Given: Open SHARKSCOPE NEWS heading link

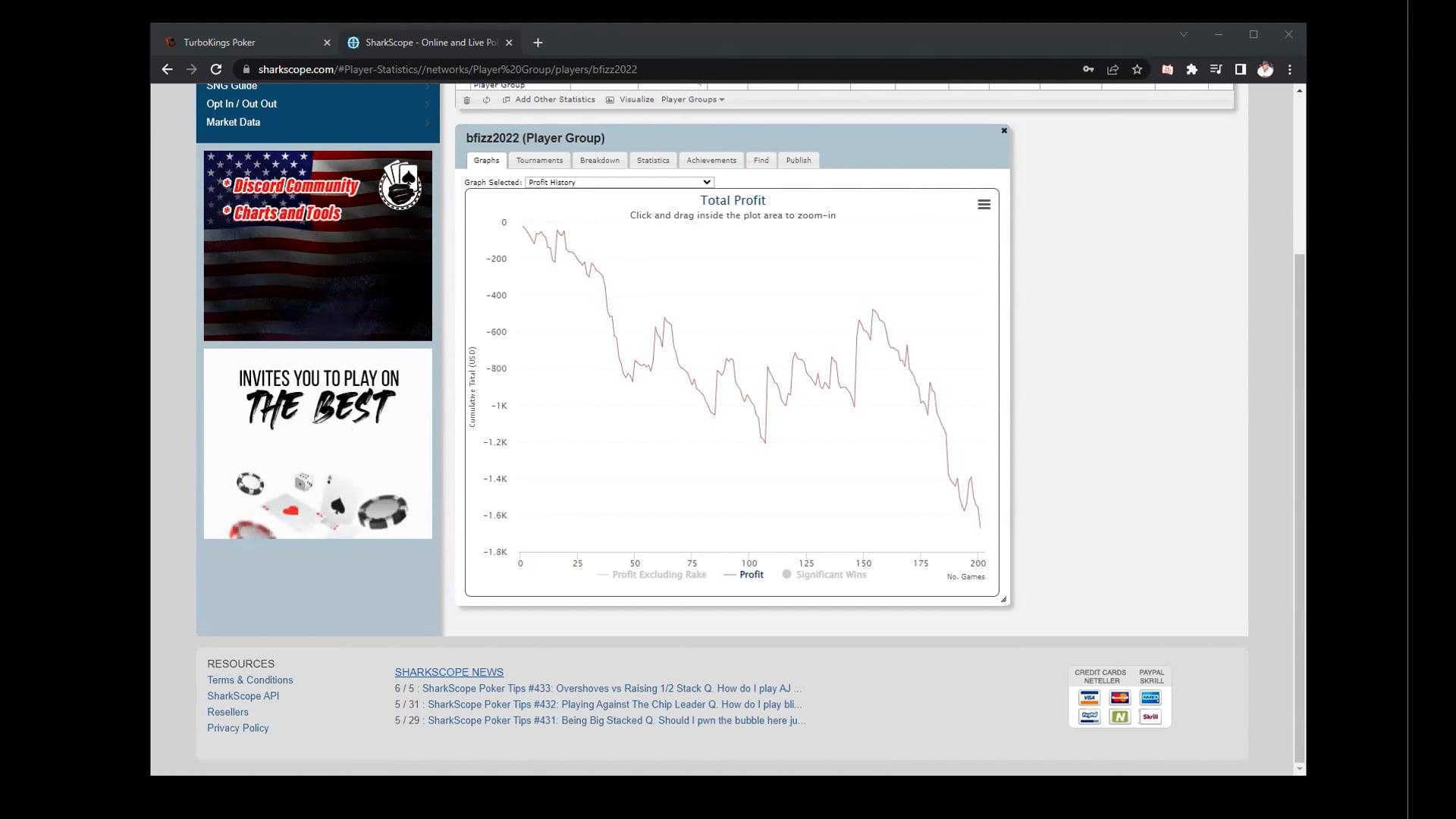Looking at the screenshot, I should click(x=448, y=672).
